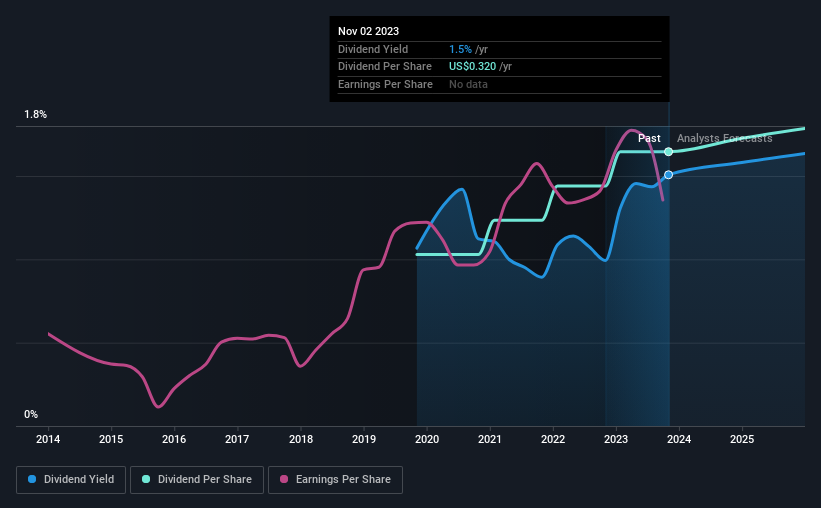Click the Nov 02 2023 tooltip date
Viewport: 821px width, 508px height.
point(368,31)
